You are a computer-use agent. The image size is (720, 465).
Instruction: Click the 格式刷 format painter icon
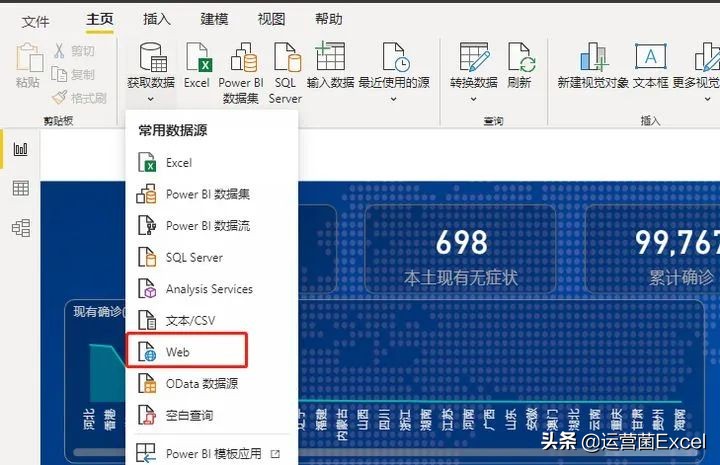coord(59,97)
